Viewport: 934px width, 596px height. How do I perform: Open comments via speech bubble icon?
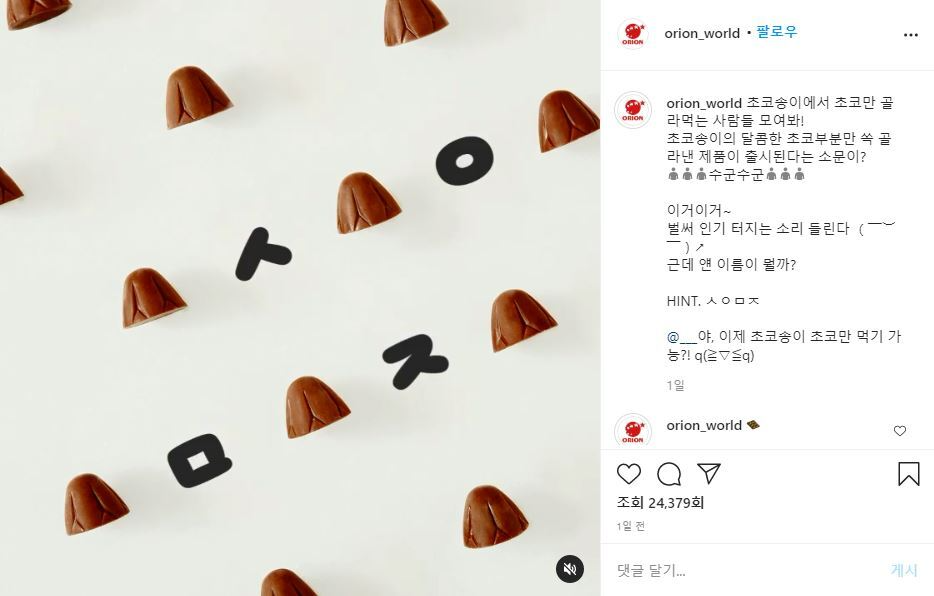(669, 474)
